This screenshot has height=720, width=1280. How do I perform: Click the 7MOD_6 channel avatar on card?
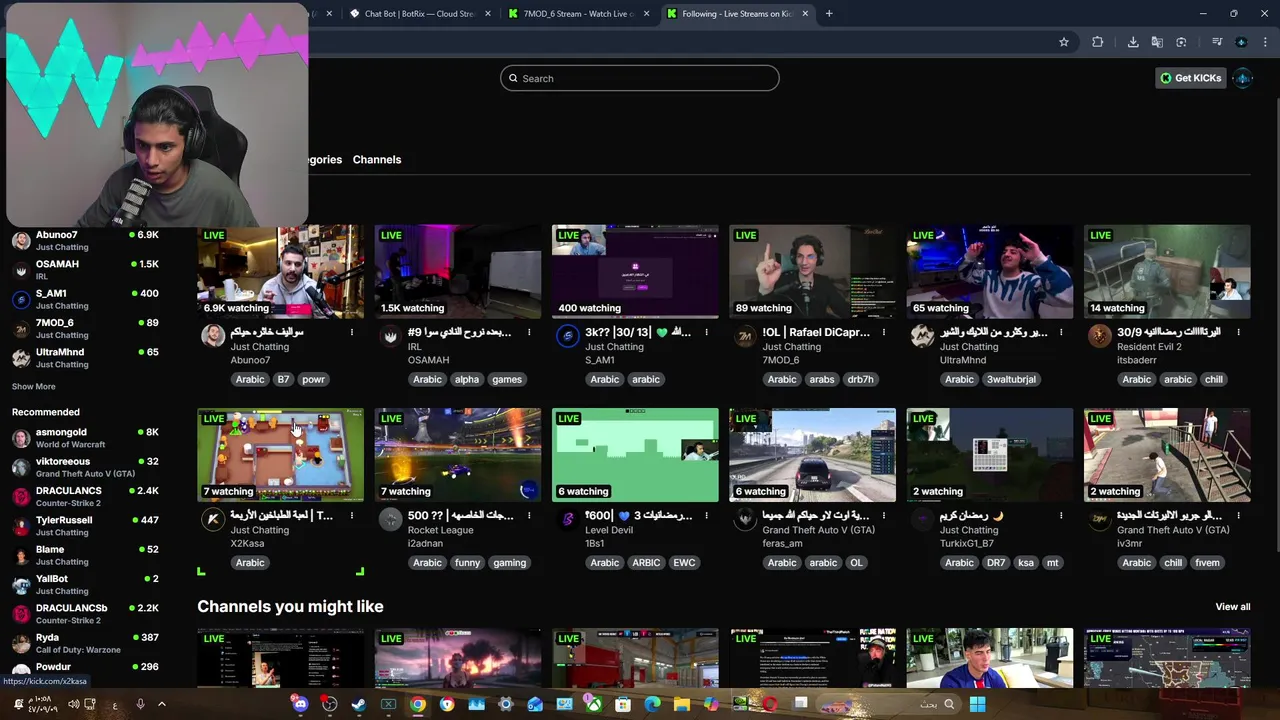pyautogui.click(x=744, y=336)
